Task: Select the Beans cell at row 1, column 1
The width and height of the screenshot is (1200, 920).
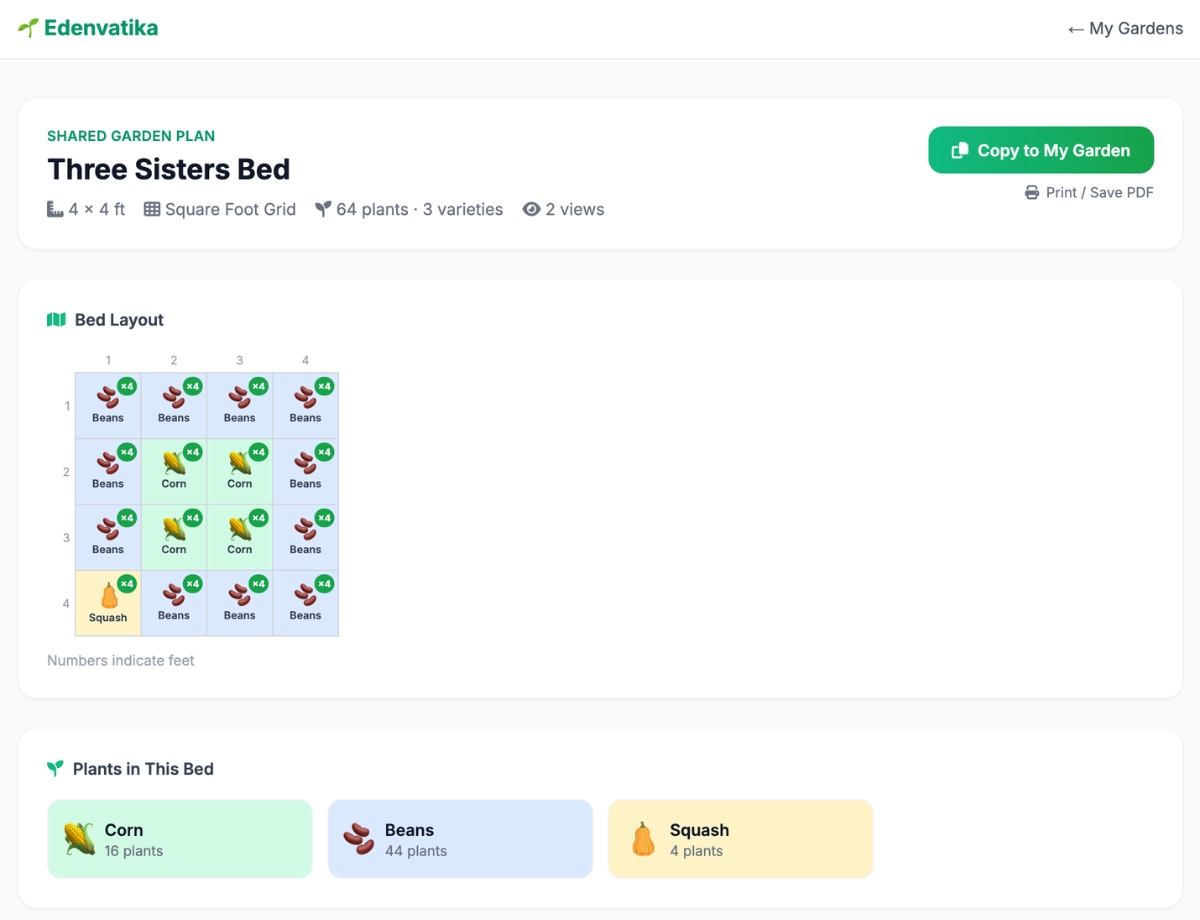Action: [x=108, y=405]
